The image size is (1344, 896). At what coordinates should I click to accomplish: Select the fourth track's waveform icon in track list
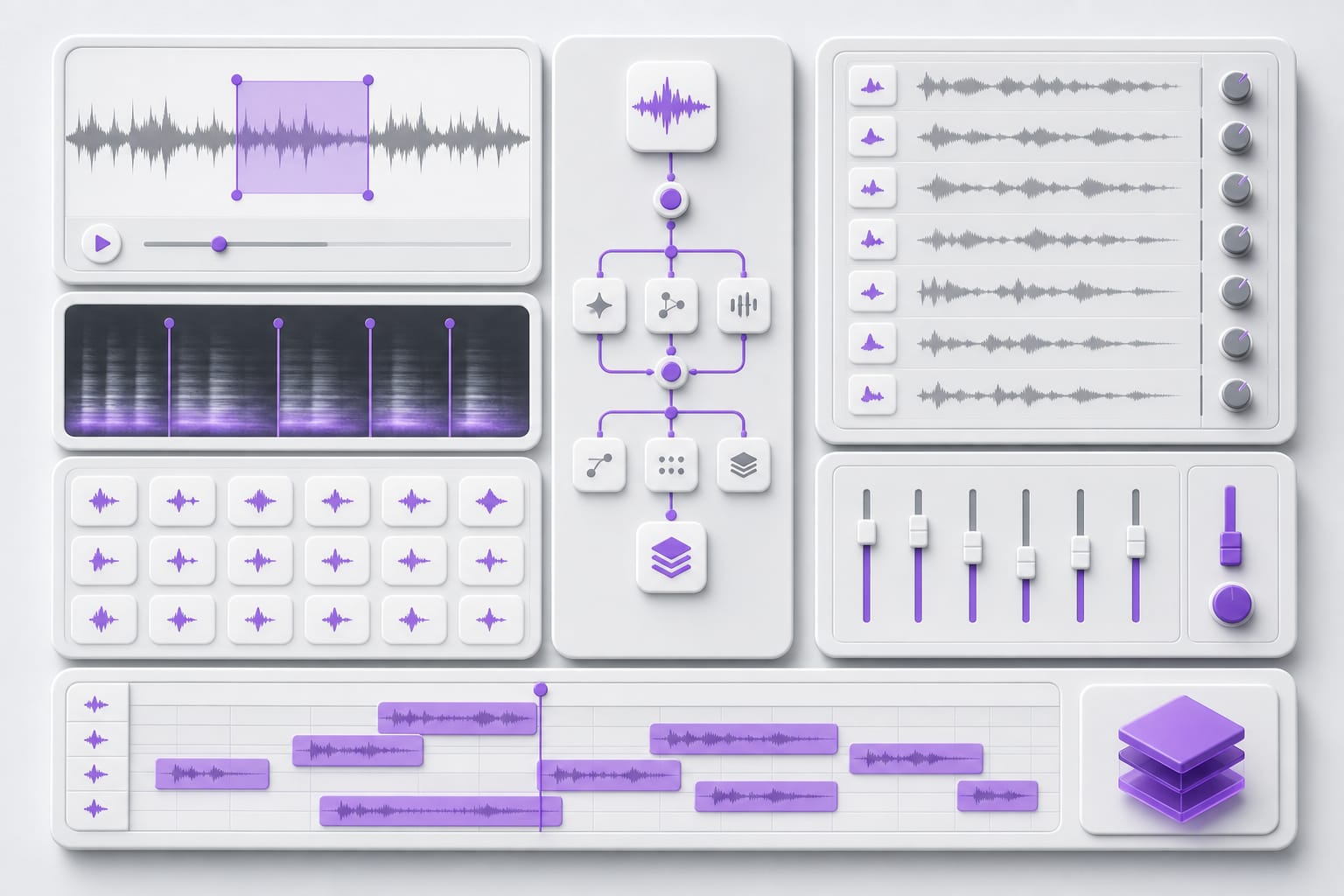[x=872, y=239]
